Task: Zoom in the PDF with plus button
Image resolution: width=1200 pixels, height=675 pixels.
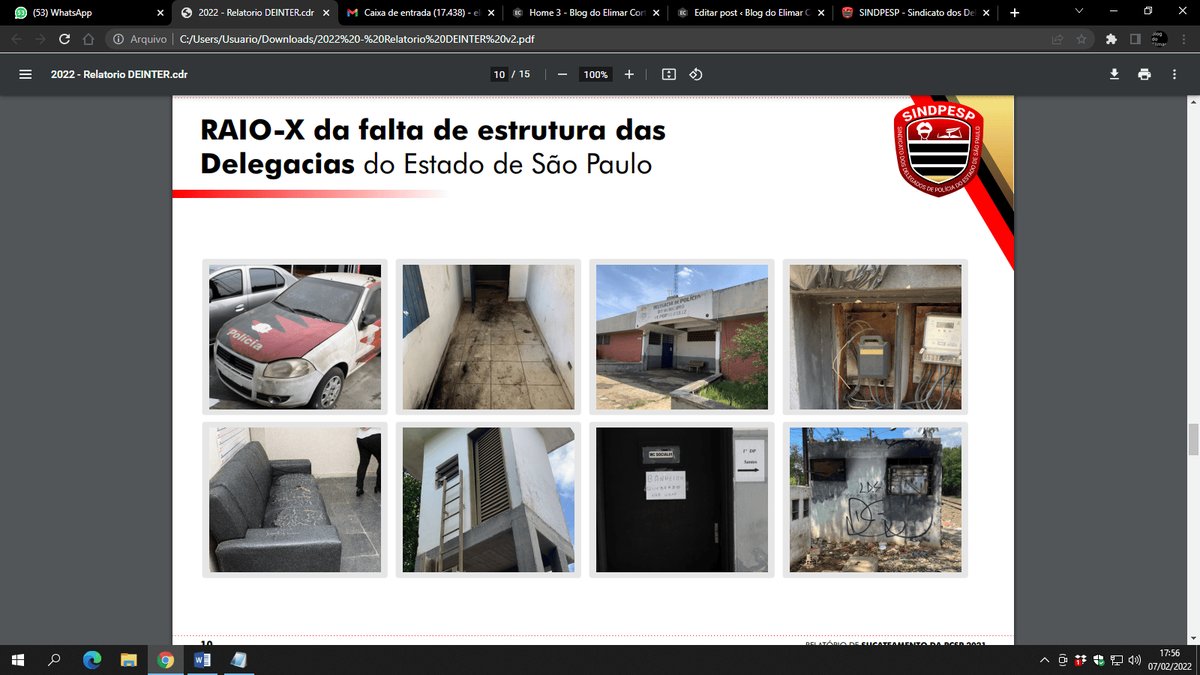Action: tap(629, 75)
